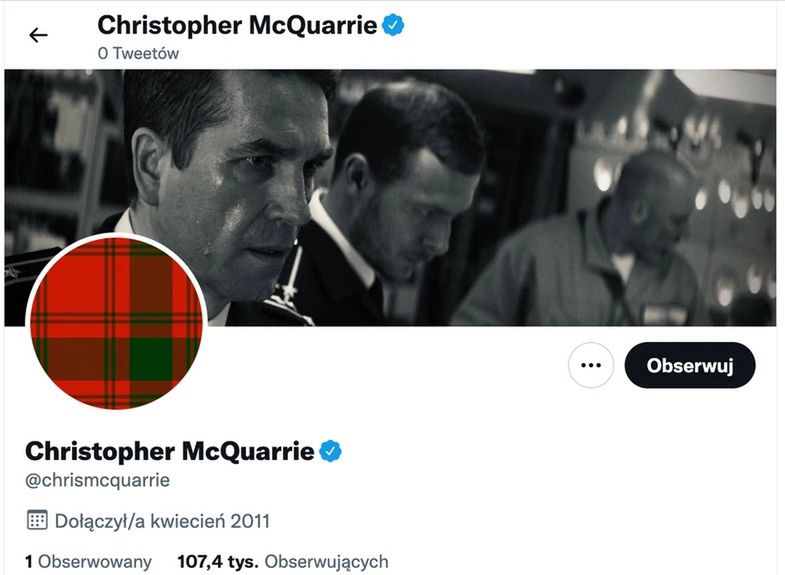Open the 1 Obserwowany following list
The image size is (785, 575).
[88, 562]
